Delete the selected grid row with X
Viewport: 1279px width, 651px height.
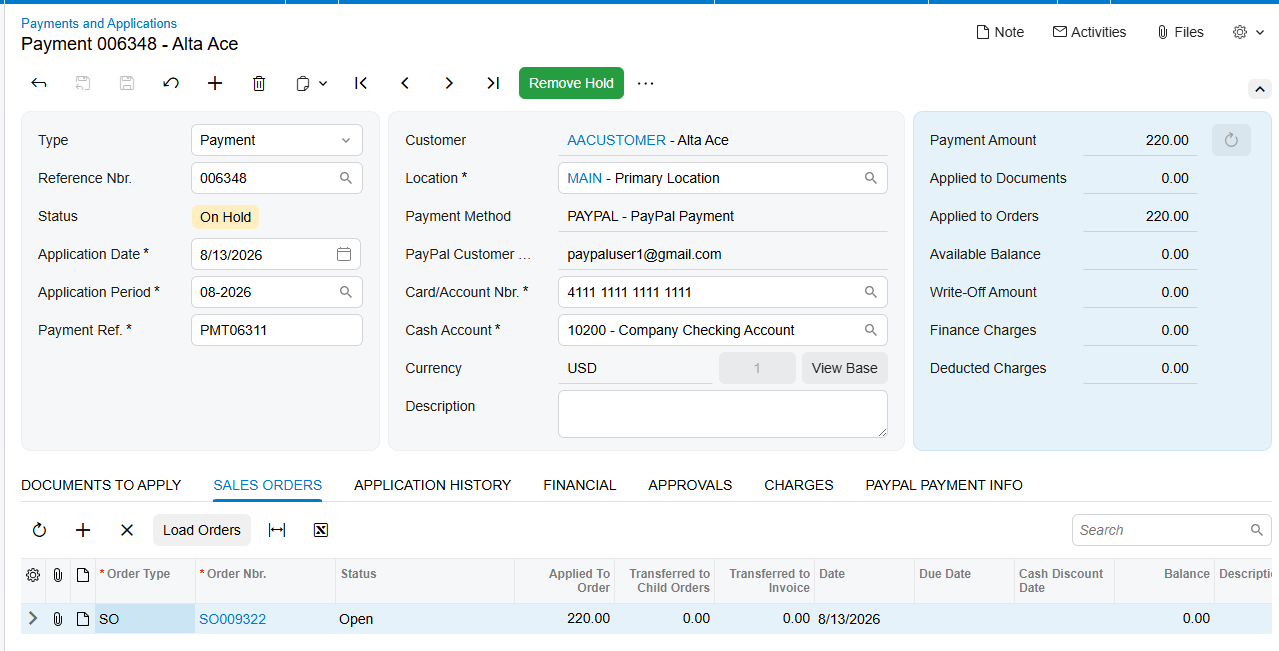pos(127,530)
